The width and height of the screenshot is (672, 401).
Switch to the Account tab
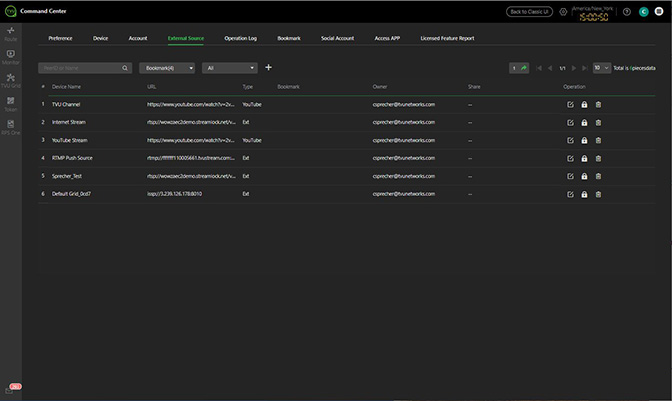[x=138, y=38]
